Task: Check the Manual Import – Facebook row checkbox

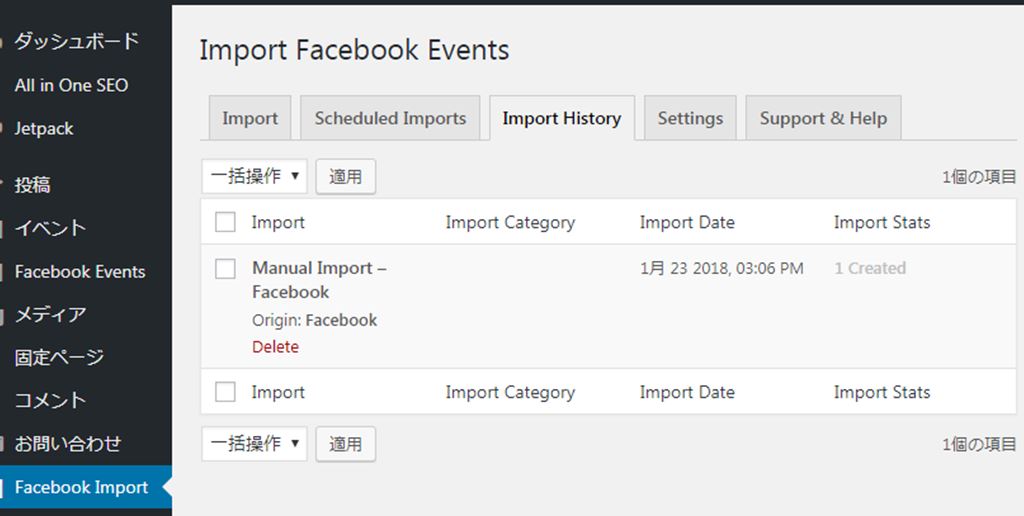Action: coord(226,268)
